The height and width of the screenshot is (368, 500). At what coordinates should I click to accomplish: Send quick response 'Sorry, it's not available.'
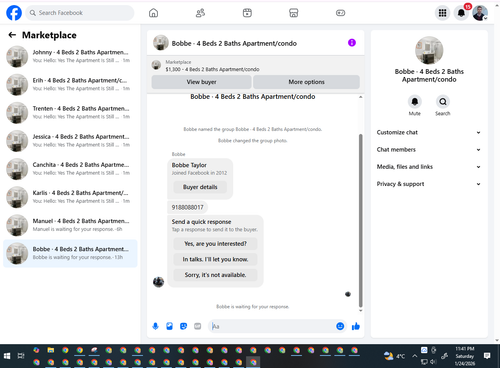215,275
